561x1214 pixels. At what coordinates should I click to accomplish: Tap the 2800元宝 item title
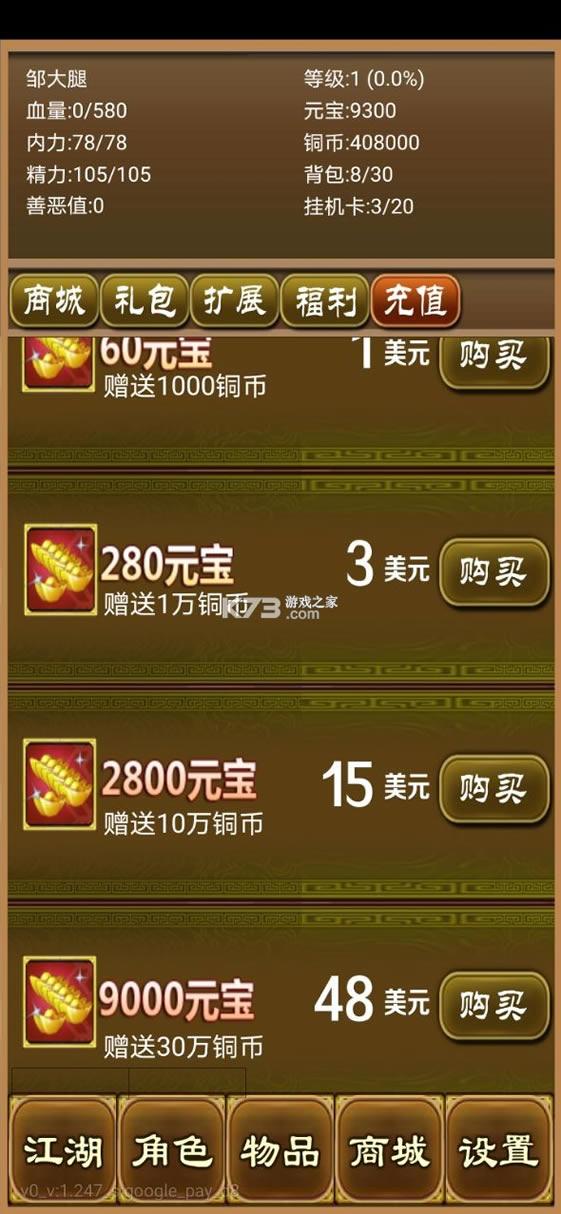178,781
